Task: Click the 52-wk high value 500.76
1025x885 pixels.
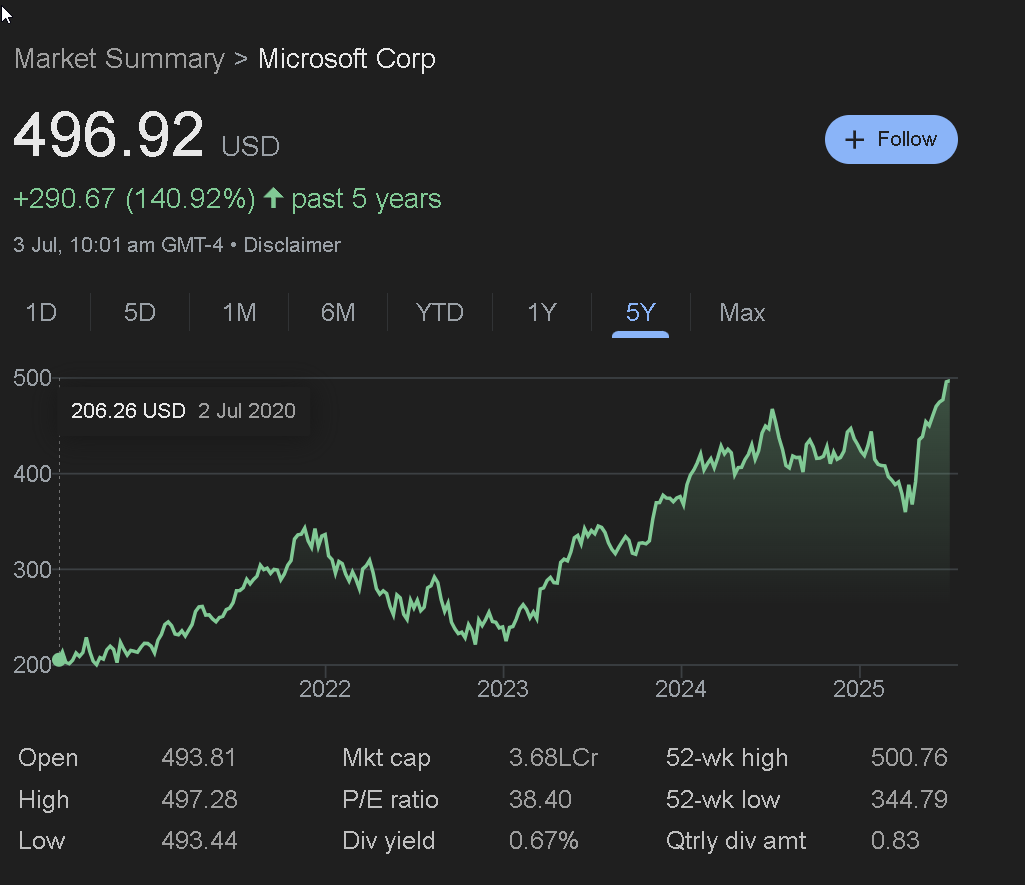Action: [x=909, y=758]
